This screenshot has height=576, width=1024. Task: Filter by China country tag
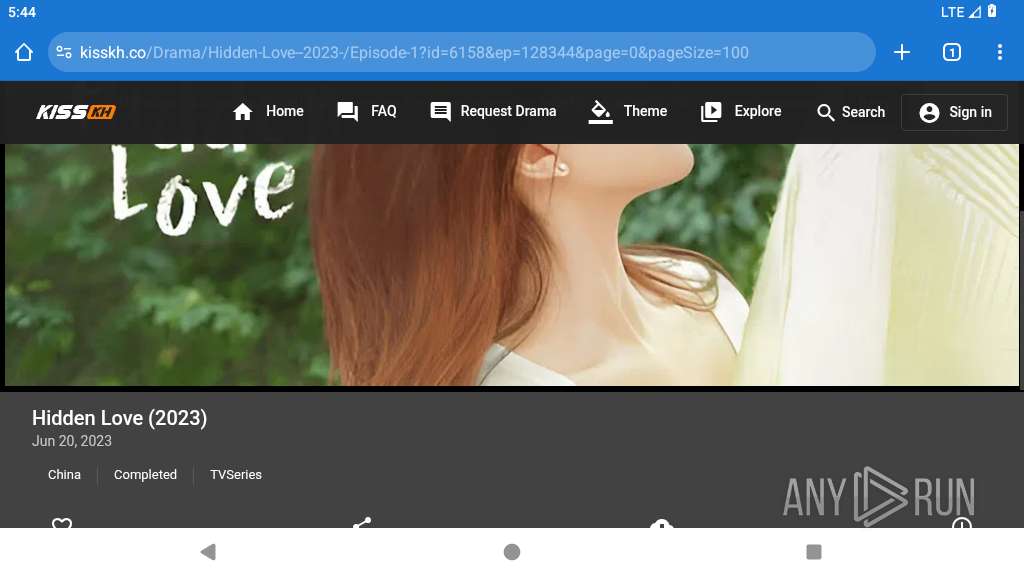pos(64,475)
